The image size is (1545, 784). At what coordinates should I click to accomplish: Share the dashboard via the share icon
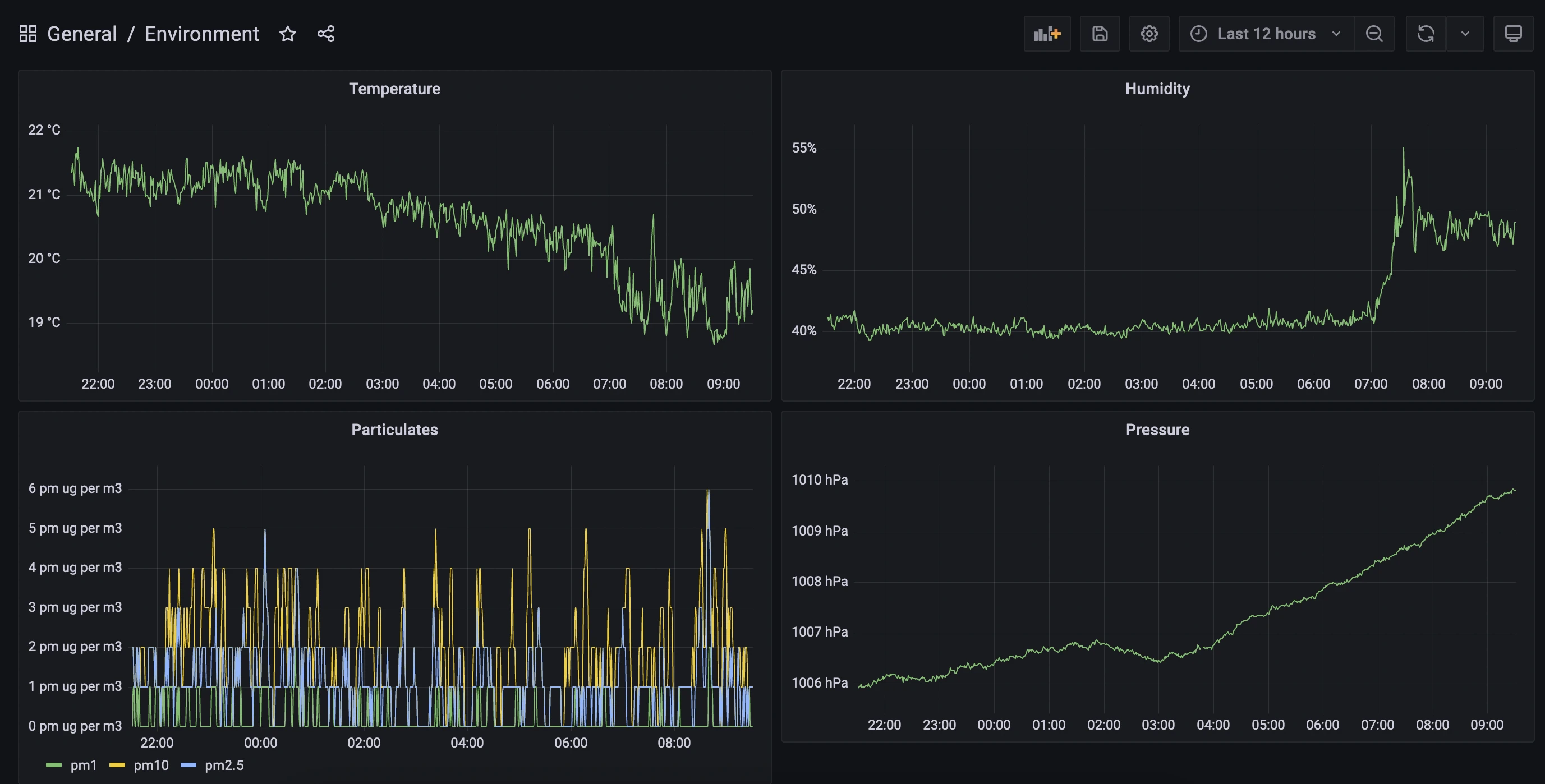pyautogui.click(x=326, y=34)
